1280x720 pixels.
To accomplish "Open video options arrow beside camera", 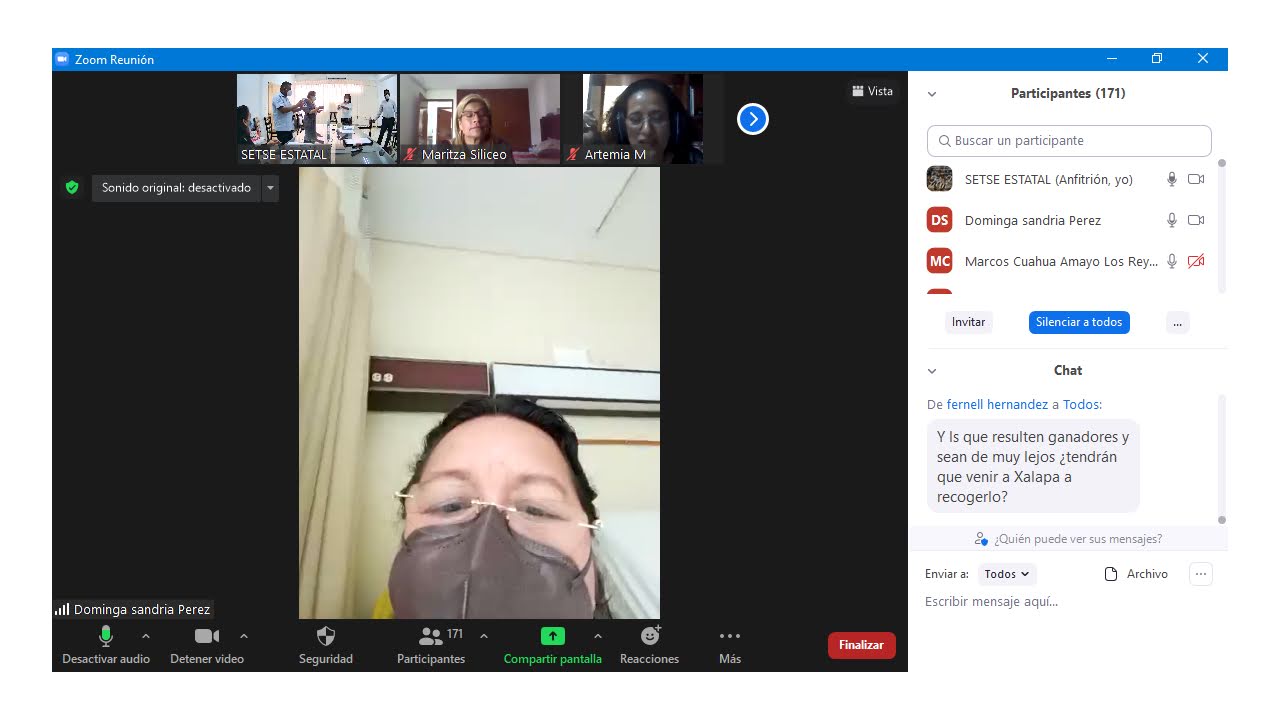I will pyautogui.click(x=244, y=636).
